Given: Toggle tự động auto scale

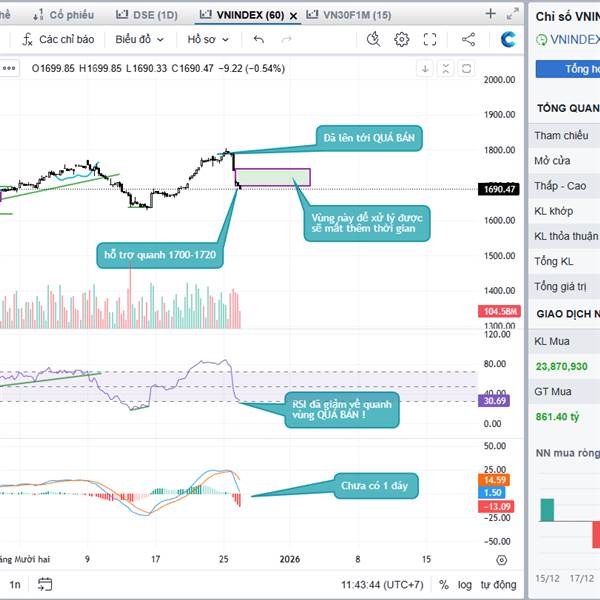Looking at the screenshot, I should coord(498,584).
